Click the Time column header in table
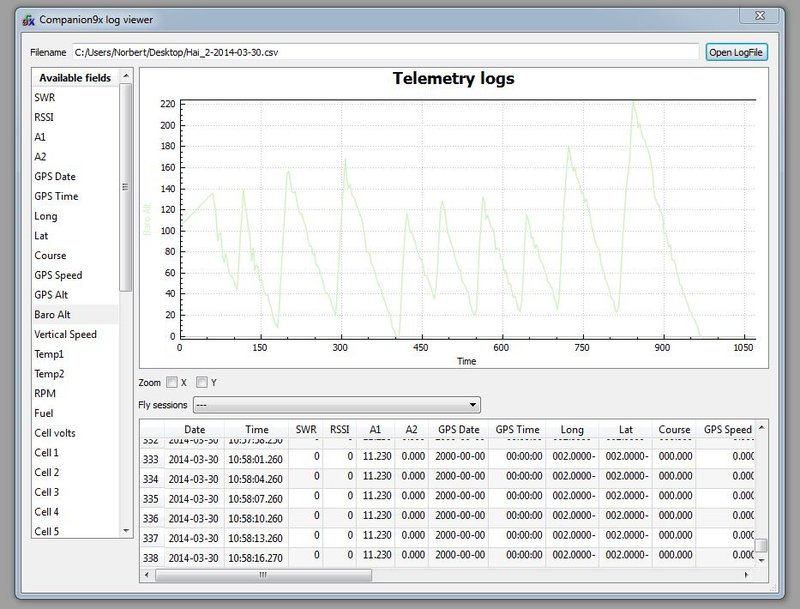The width and height of the screenshot is (800, 609). (257, 429)
